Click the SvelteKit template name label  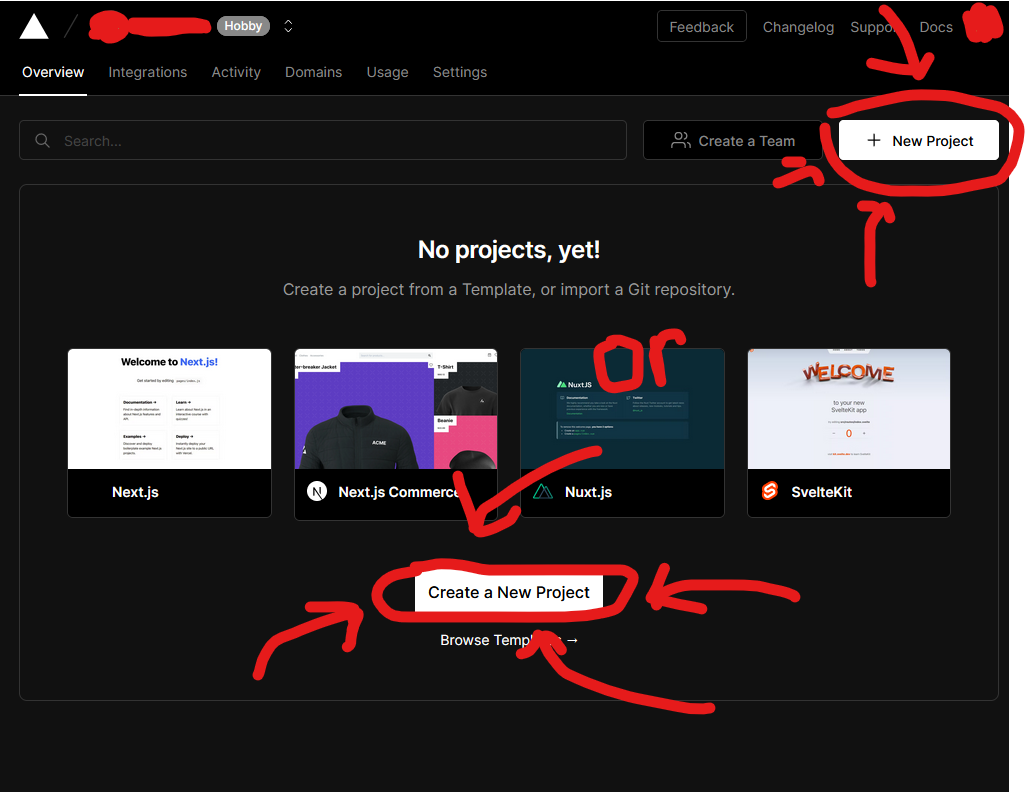point(822,492)
